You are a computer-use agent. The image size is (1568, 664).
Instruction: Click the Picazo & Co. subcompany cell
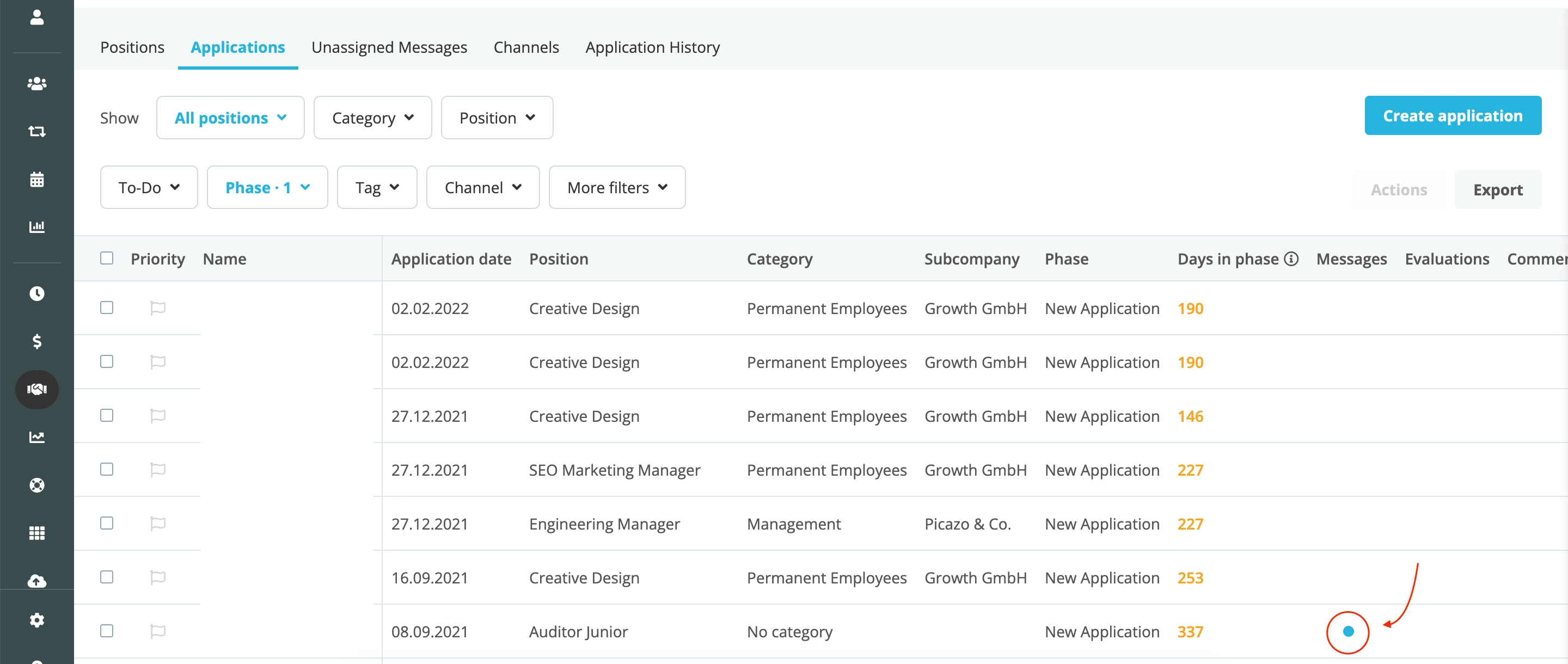pos(967,524)
